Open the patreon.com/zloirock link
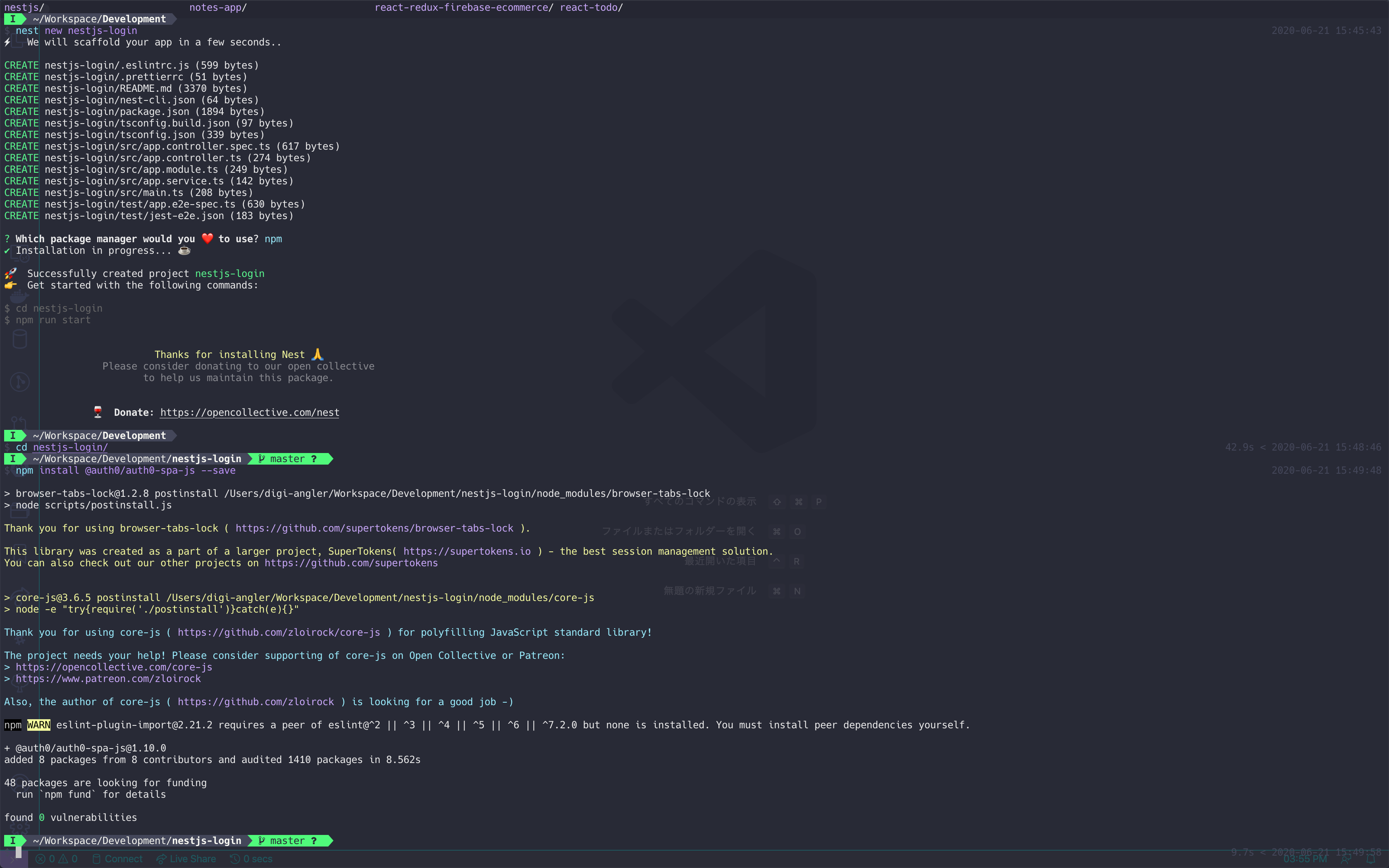The width and height of the screenshot is (1389, 868). [108, 679]
